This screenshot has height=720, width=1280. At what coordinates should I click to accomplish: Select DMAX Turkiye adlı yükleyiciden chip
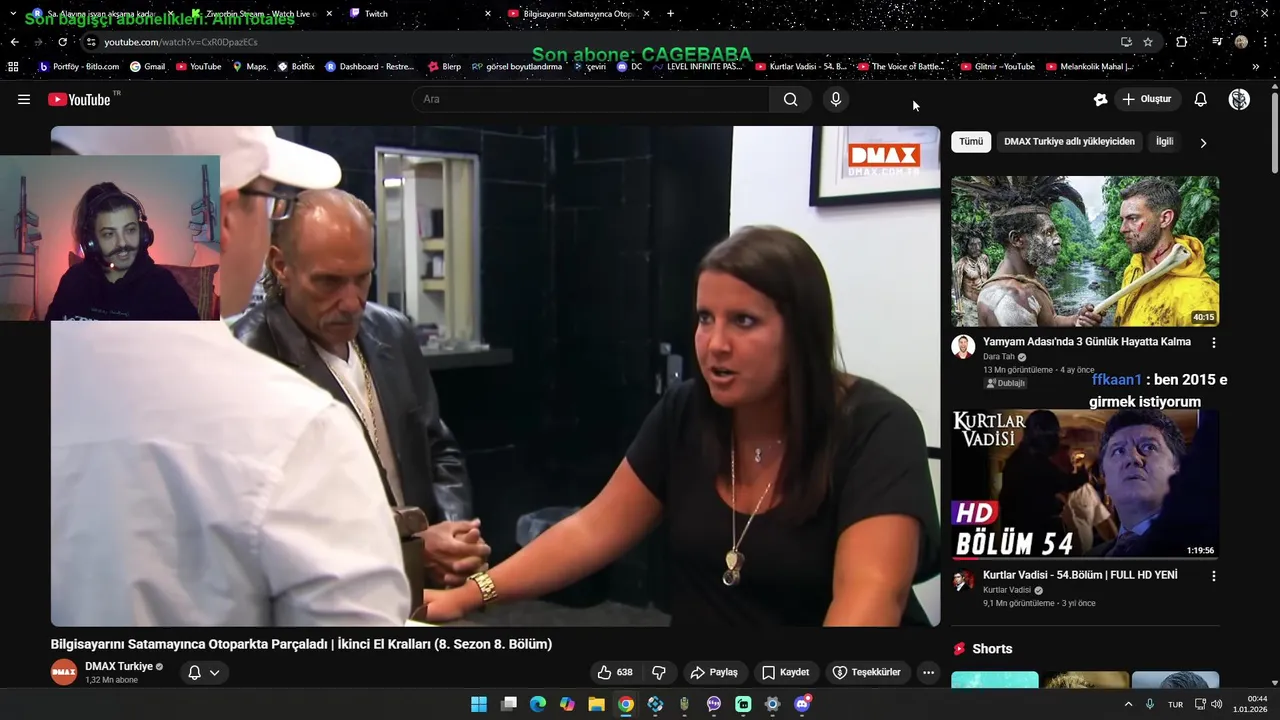1069,142
